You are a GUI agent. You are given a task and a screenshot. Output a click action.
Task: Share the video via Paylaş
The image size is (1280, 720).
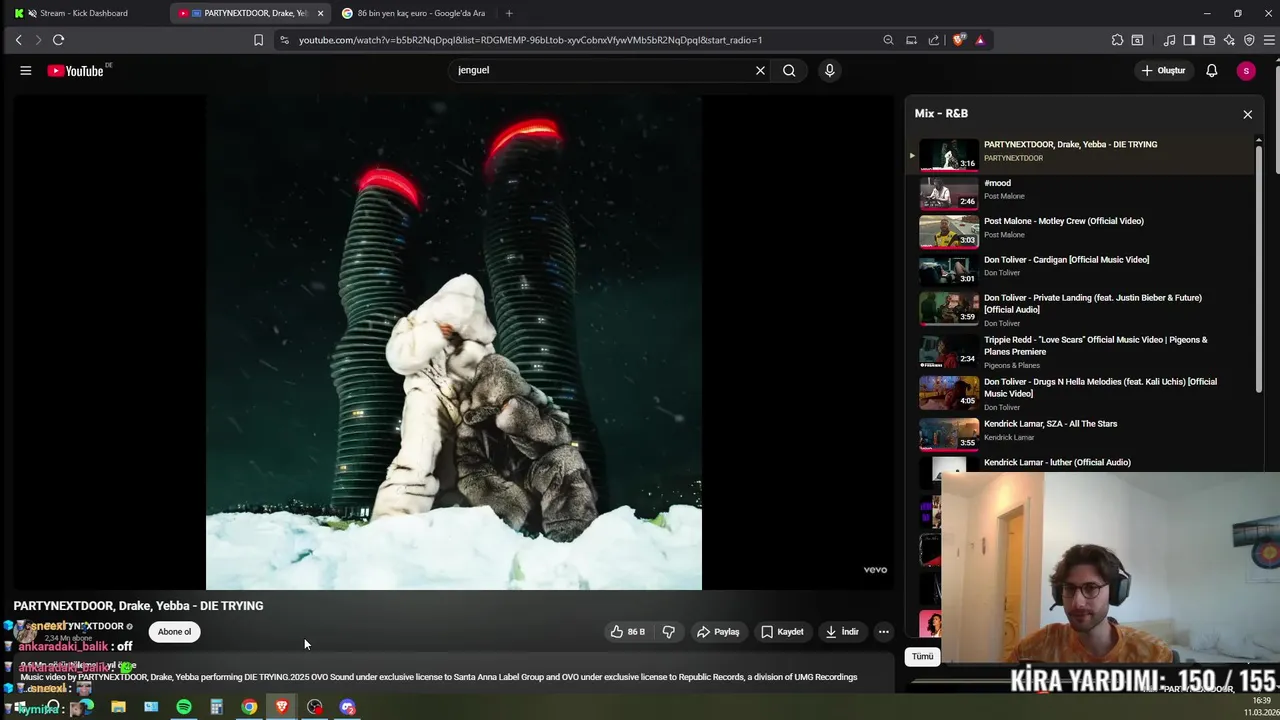point(718,631)
